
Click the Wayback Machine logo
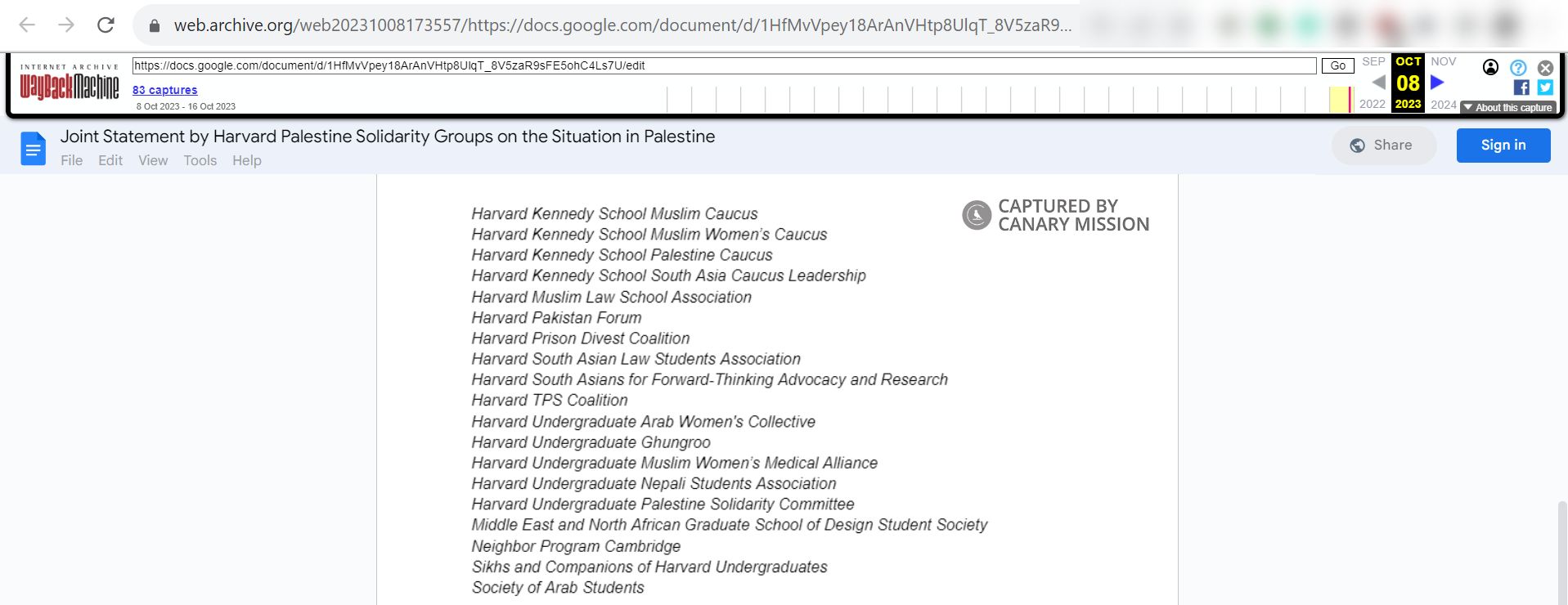(x=70, y=83)
